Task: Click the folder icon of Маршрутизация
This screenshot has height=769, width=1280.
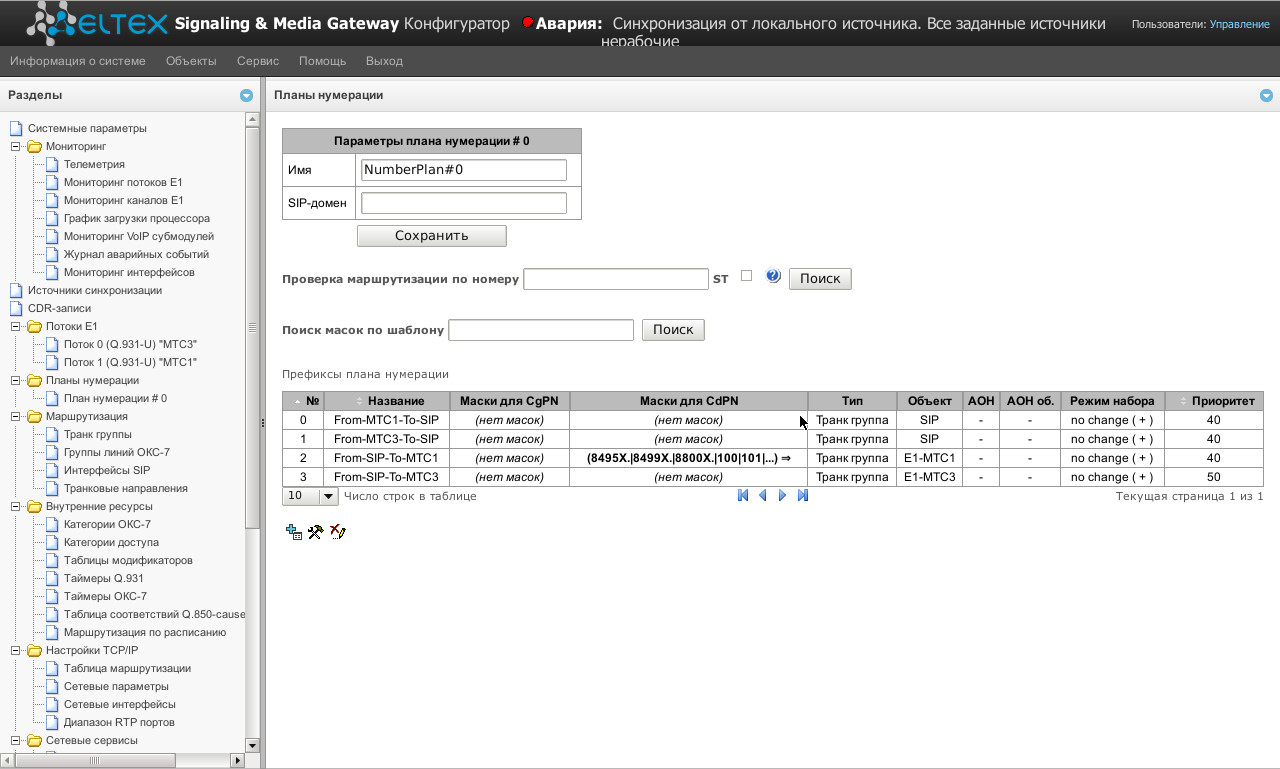Action: [x=34, y=416]
